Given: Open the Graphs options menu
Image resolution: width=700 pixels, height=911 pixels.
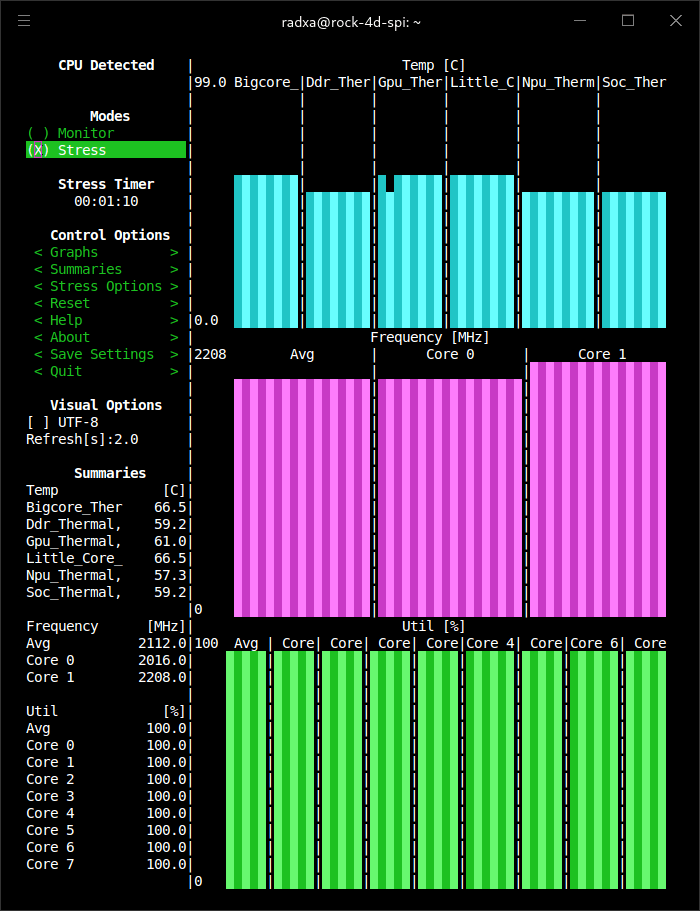Looking at the screenshot, I should pos(105,252).
